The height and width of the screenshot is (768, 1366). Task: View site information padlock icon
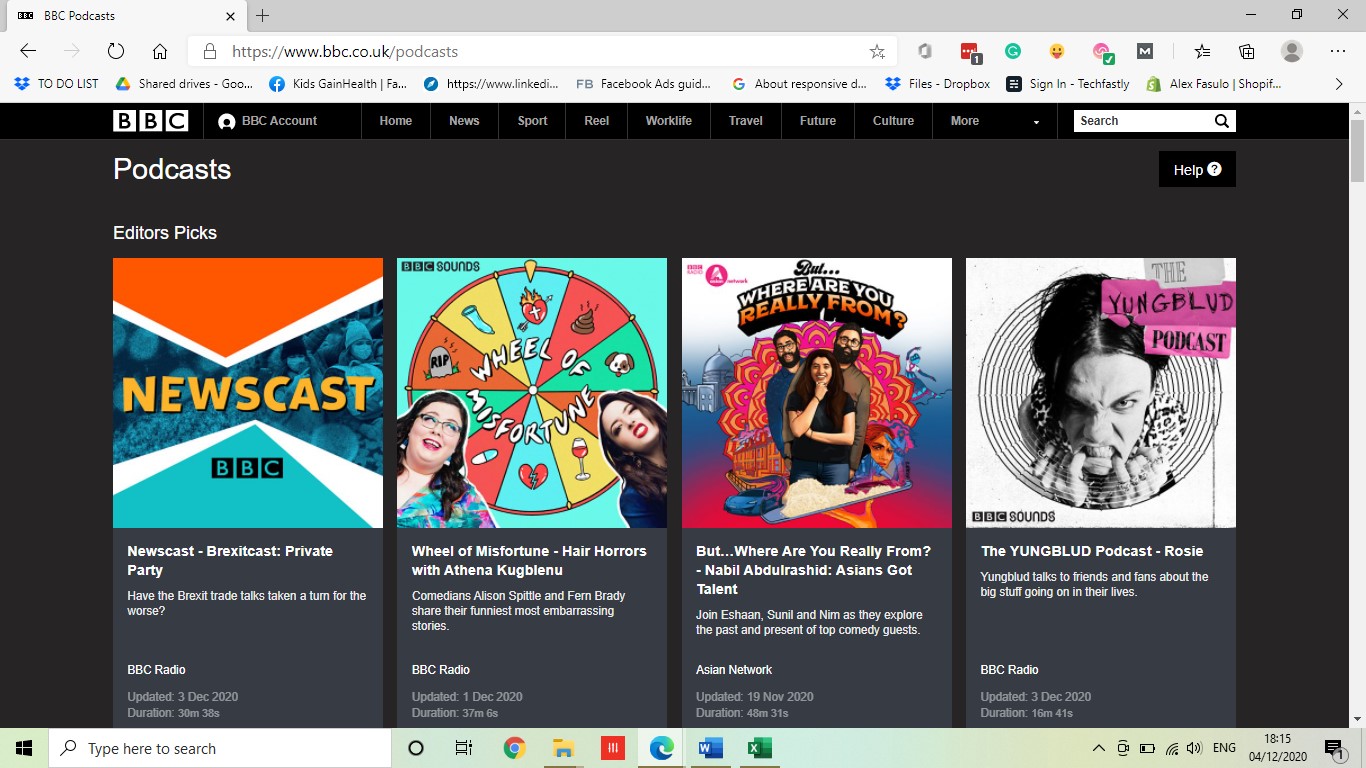click(x=209, y=51)
